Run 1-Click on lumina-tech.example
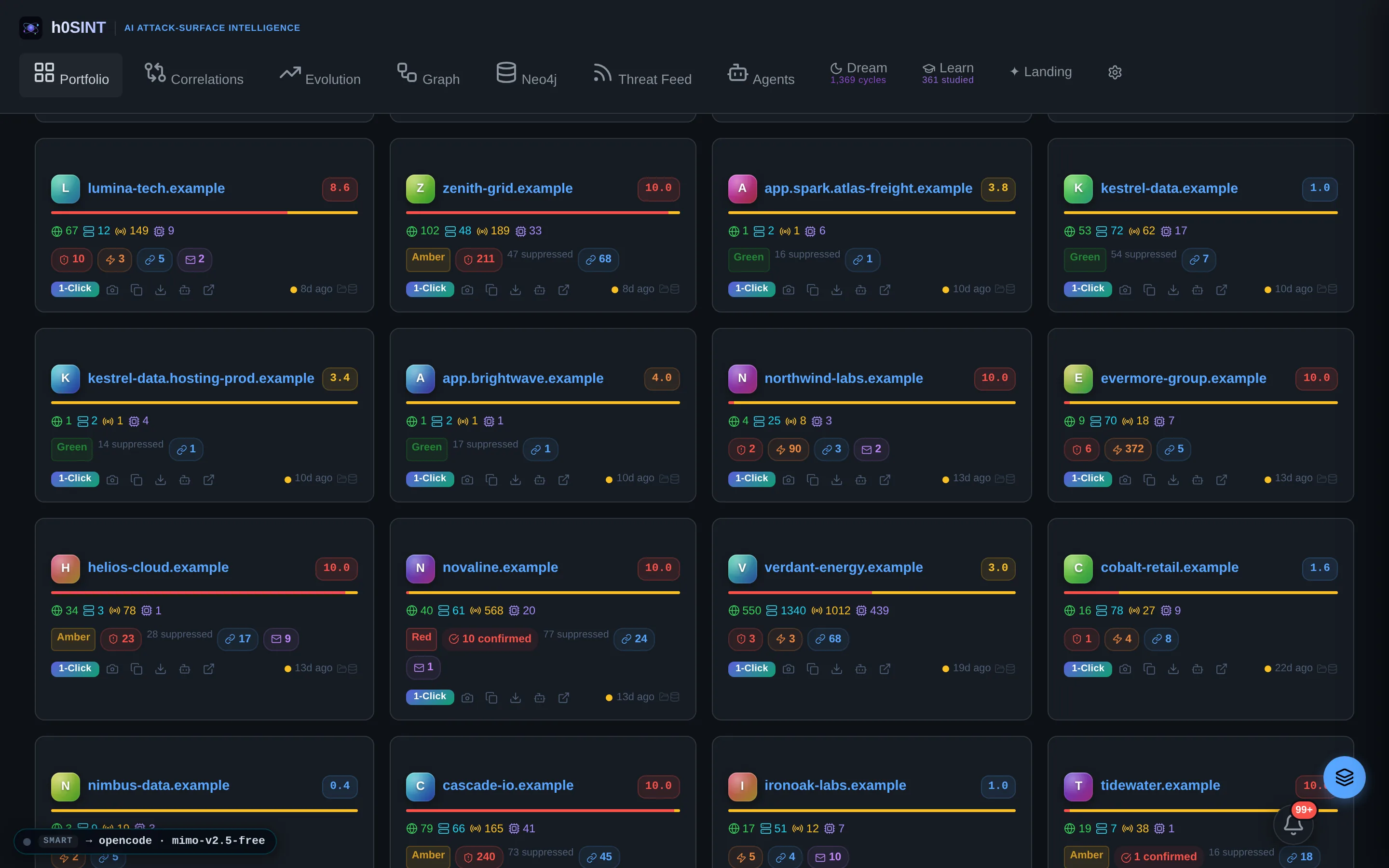 [75, 289]
